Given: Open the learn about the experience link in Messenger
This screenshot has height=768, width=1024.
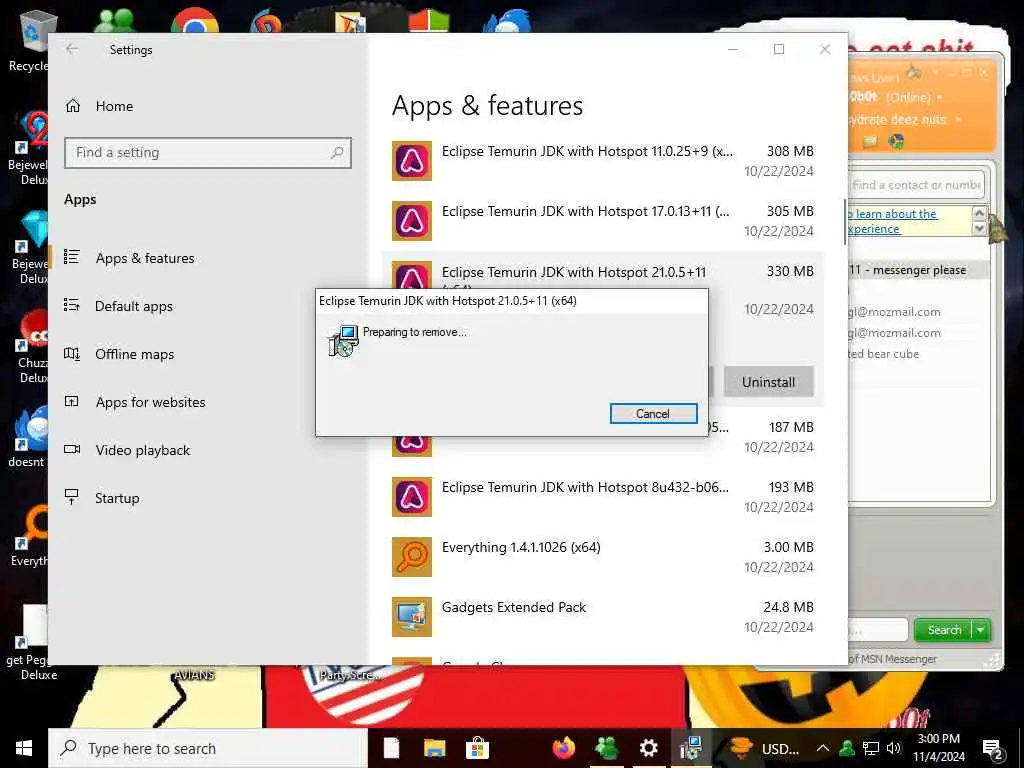Looking at the screenshot, I should click(892, 221).
